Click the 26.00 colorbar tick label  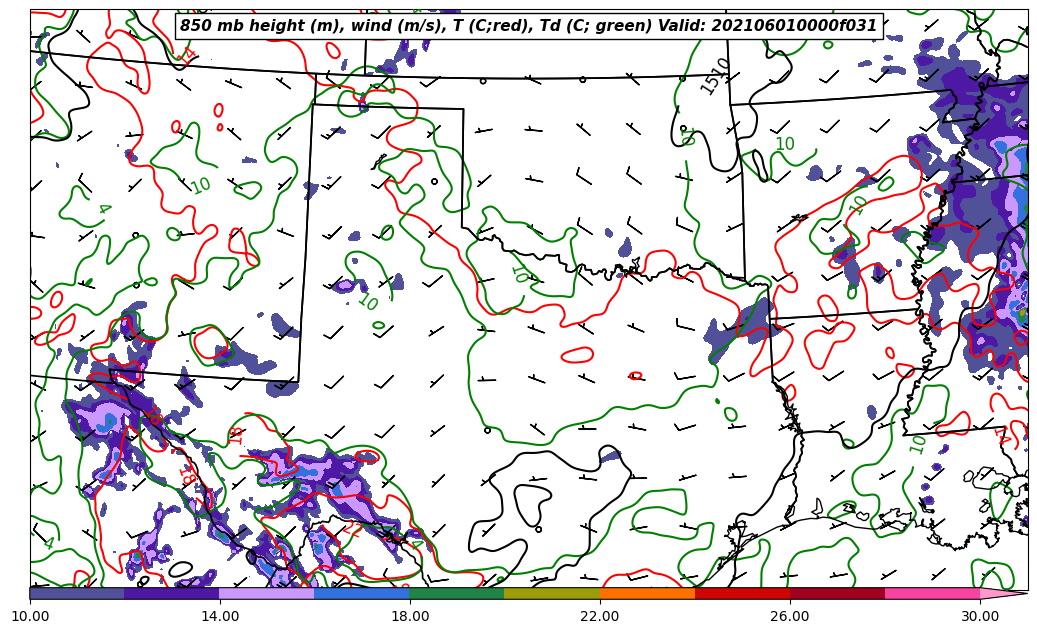790,616
